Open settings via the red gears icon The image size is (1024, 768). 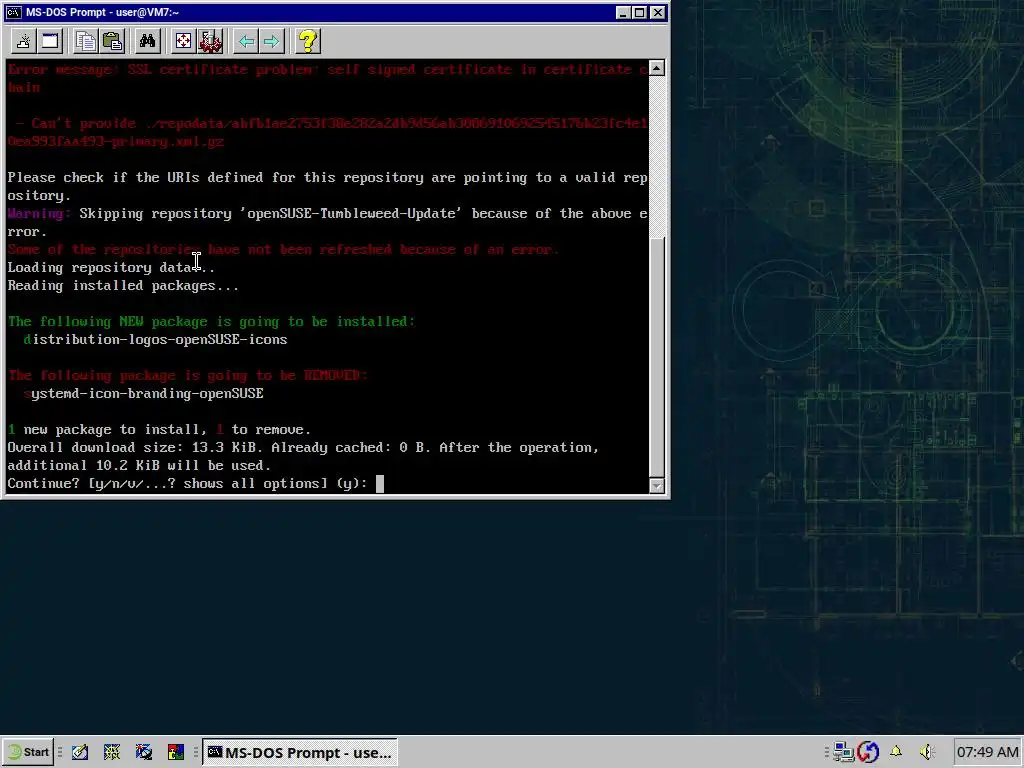coord(210,42)
